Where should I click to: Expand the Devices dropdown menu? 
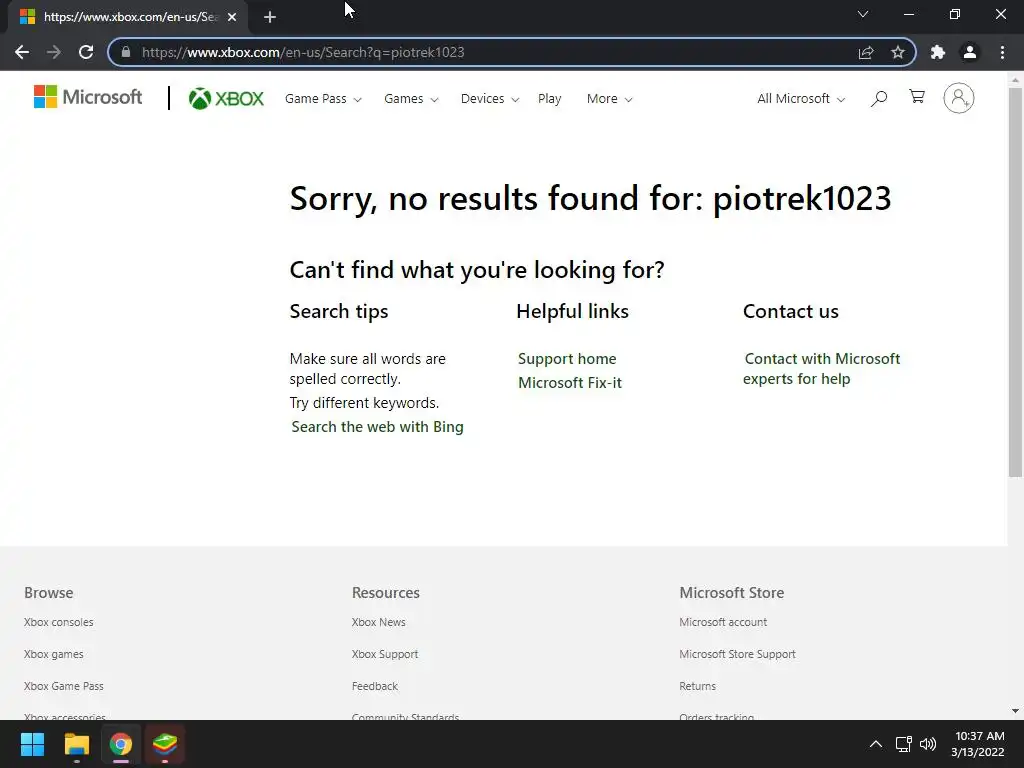point(490,99)
